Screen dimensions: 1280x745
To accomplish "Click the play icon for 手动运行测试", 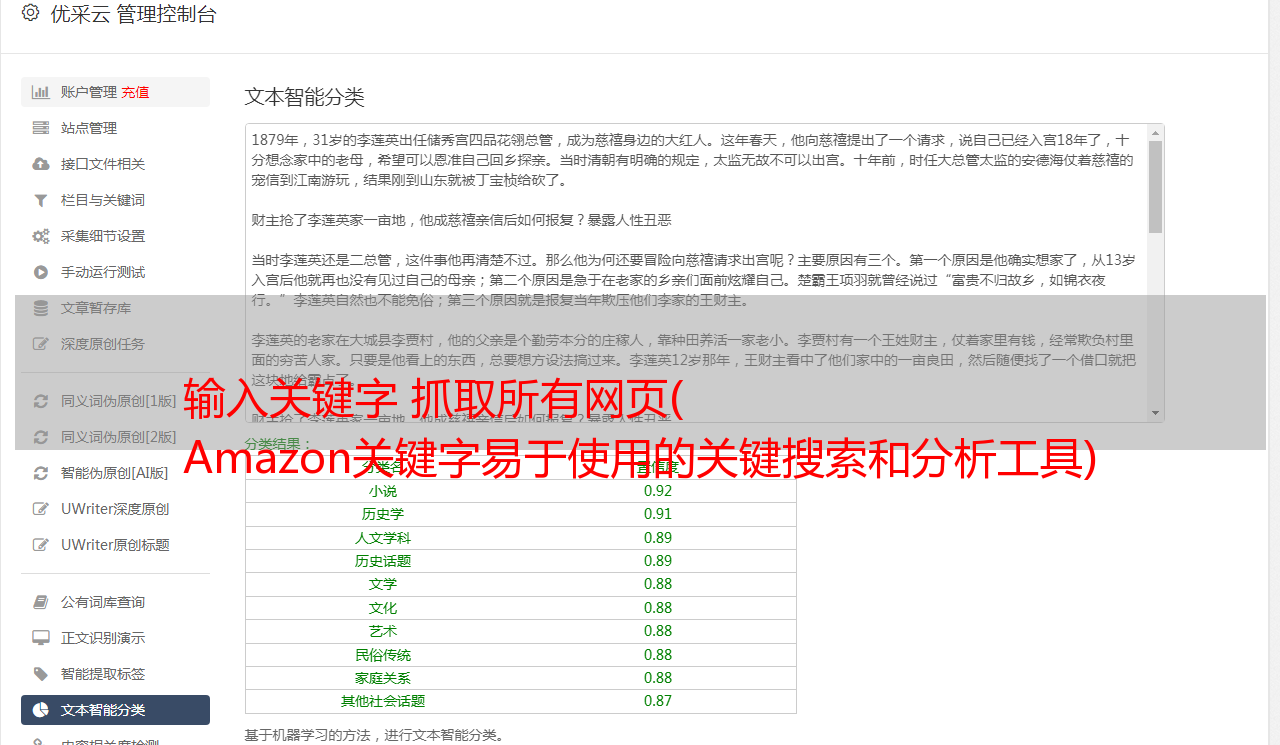I will (x=41, y=272).
